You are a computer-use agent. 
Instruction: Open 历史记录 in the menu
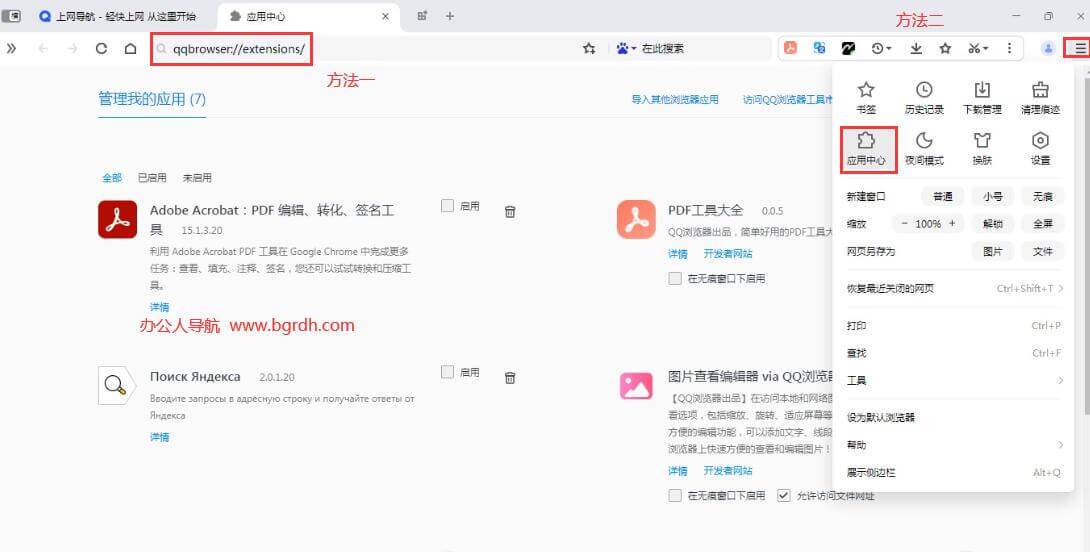pos(924,98)
